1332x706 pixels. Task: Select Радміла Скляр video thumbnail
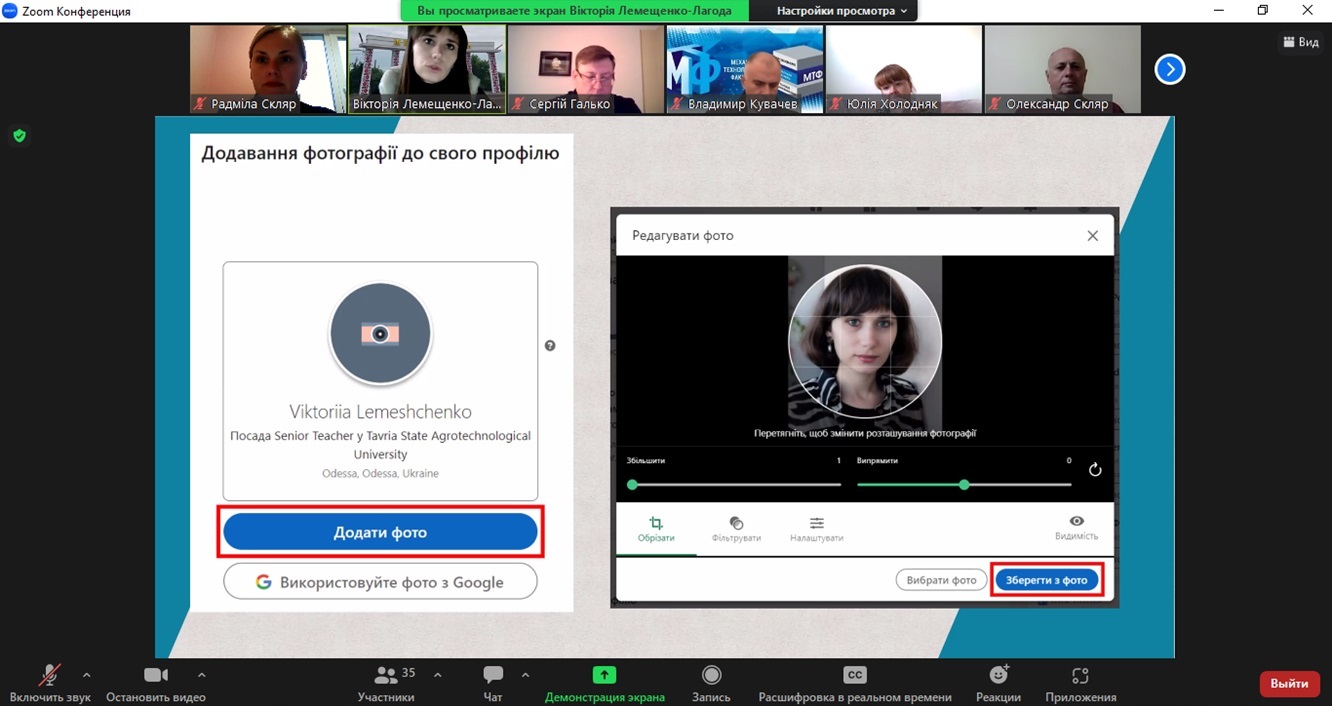[x=268, y=69]
